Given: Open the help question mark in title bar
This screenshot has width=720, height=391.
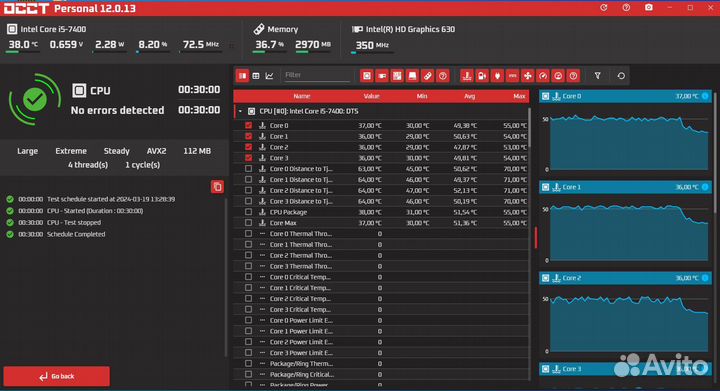Looking at the screenshot, I should click(626, 8).
